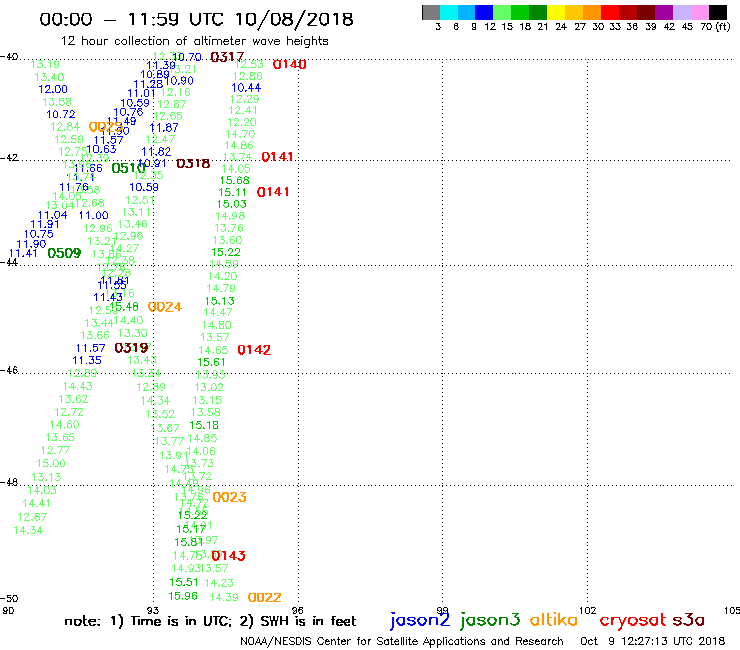Click the wave height value 13.02

(x=209, y=388)
